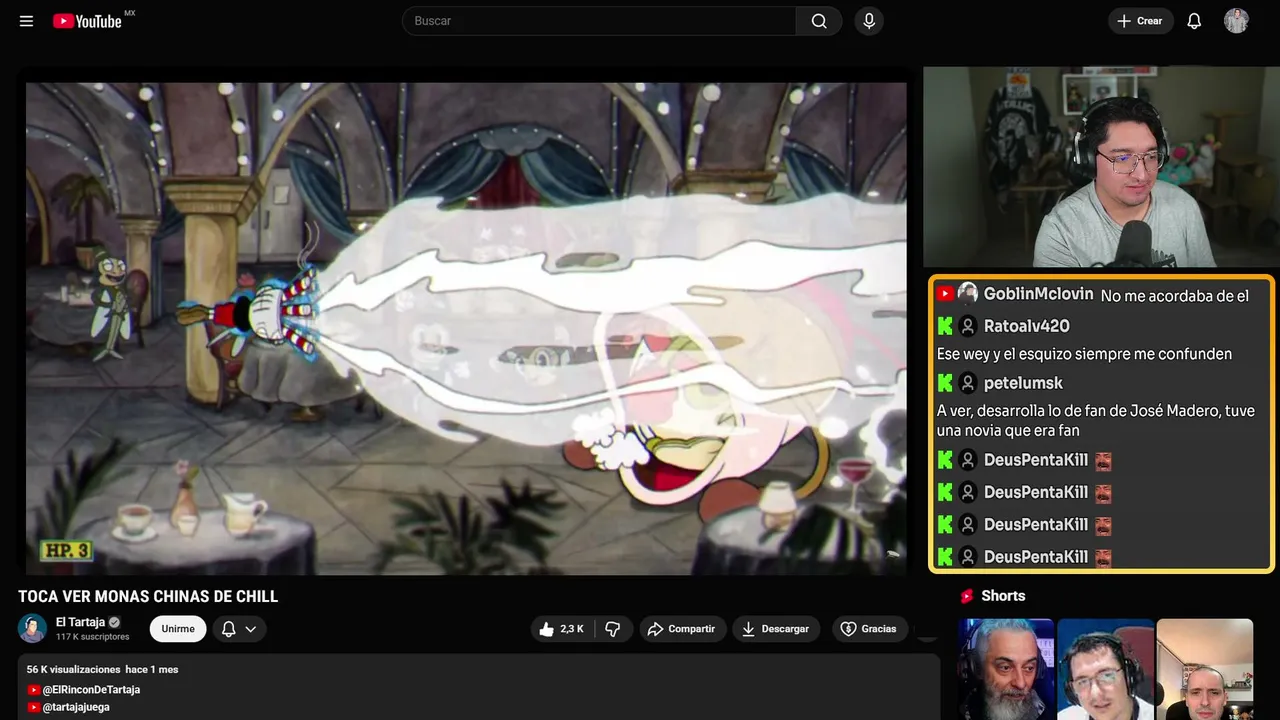Click the verified badge next to El Tartaja
This screenshot has height=720, width=1280.
(x=114, y=622)
